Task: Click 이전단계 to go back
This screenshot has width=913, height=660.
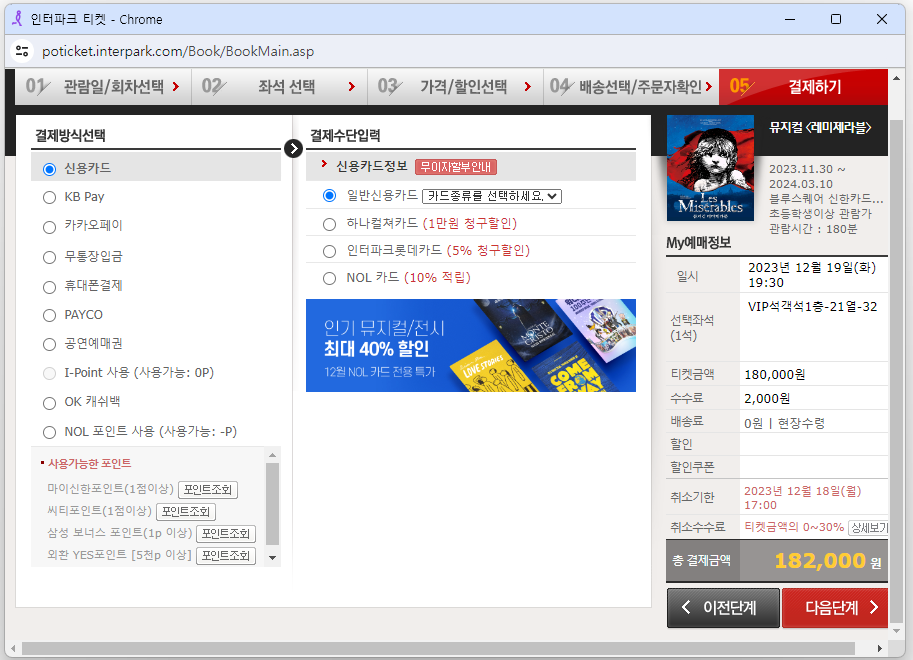Action: coord(722,607)
